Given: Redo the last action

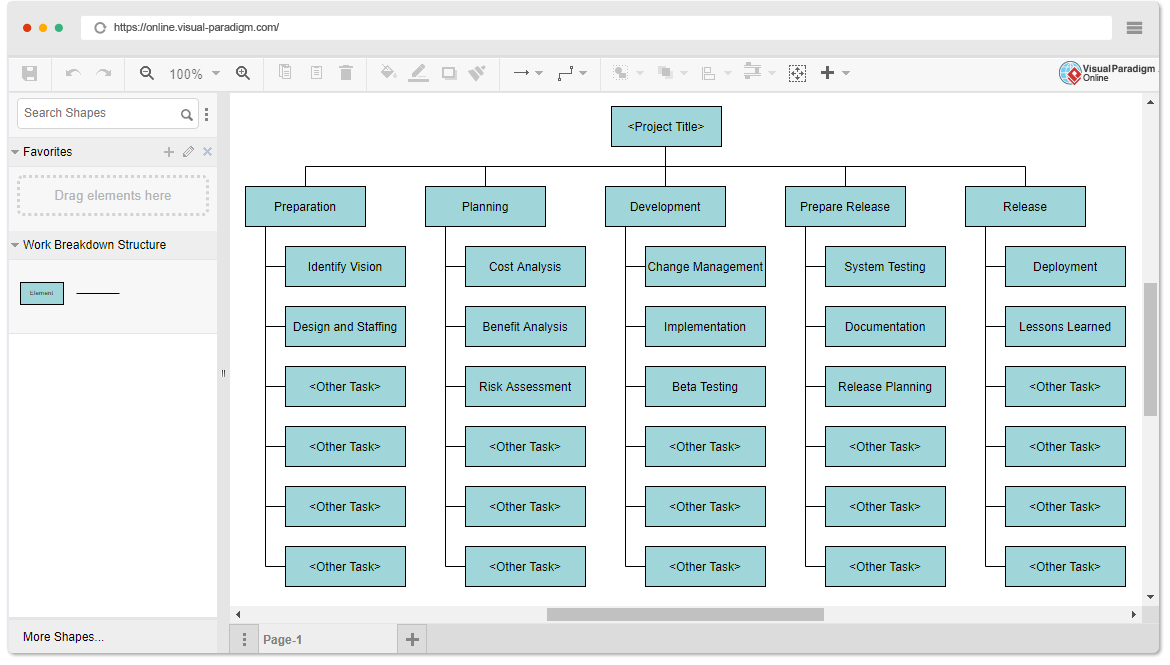Looking at the screenshot, I should coord(104,73).
